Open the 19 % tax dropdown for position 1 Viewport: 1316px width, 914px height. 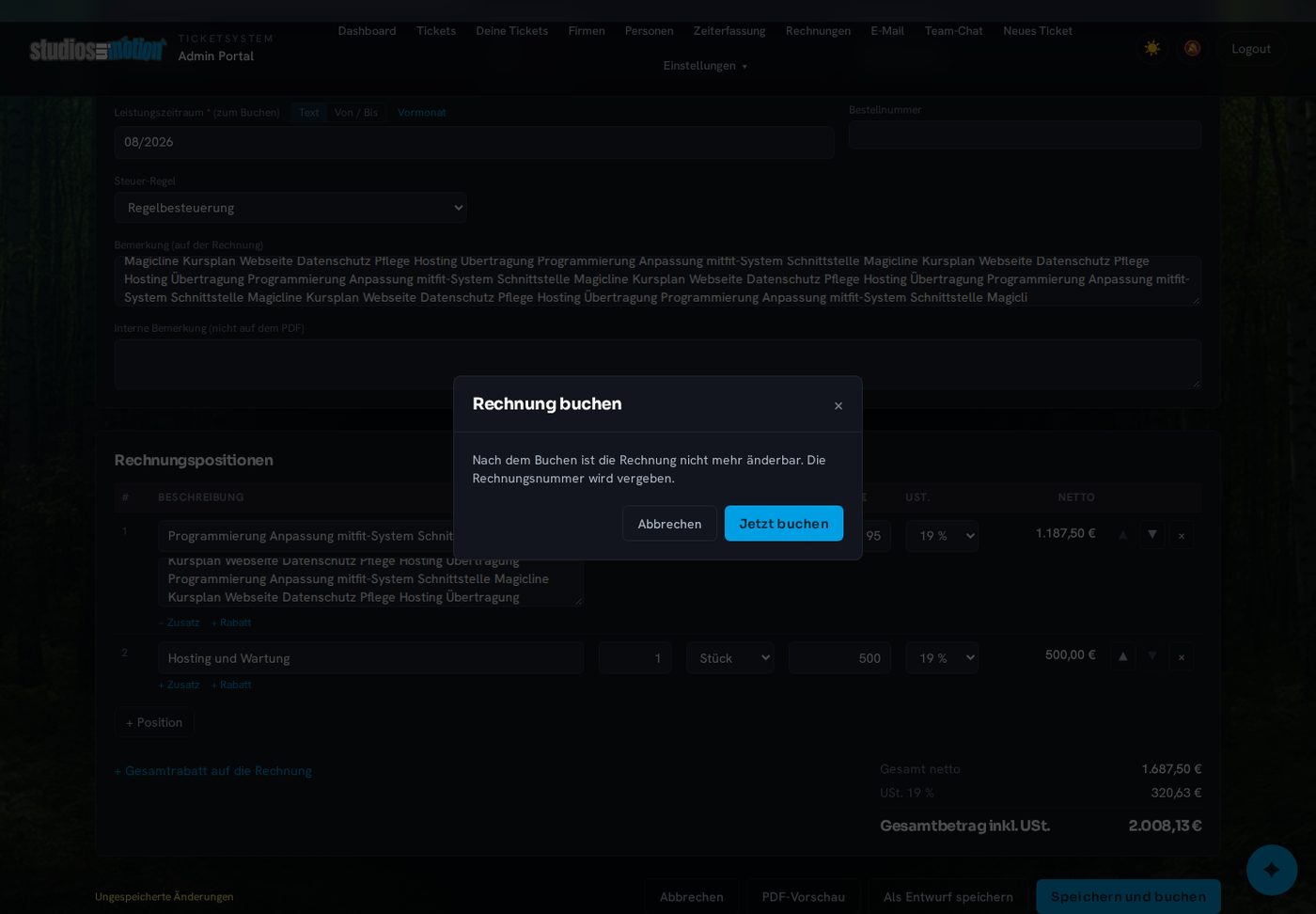coord(942,536)
